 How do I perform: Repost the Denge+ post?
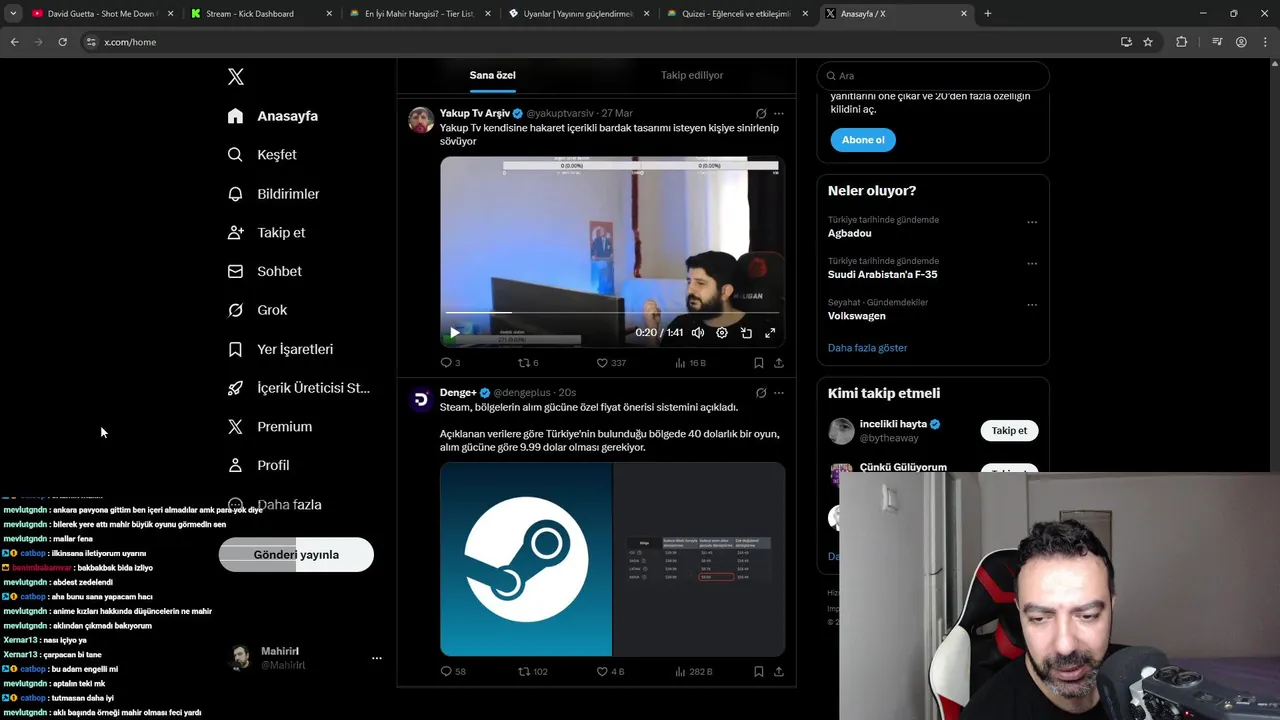(x=532, y=672)
